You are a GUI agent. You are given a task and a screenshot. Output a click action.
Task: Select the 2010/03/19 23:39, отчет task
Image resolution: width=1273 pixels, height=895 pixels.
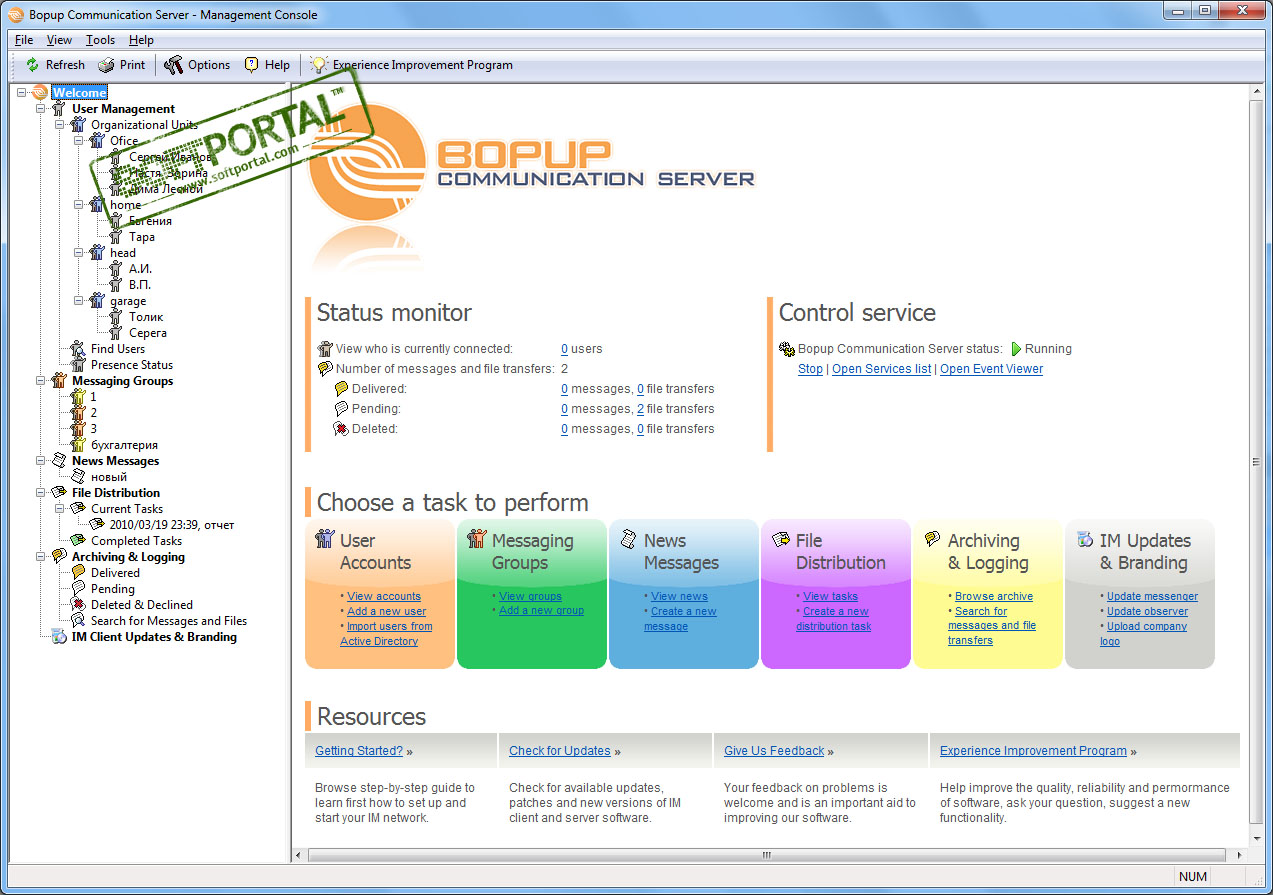point(172,525)
